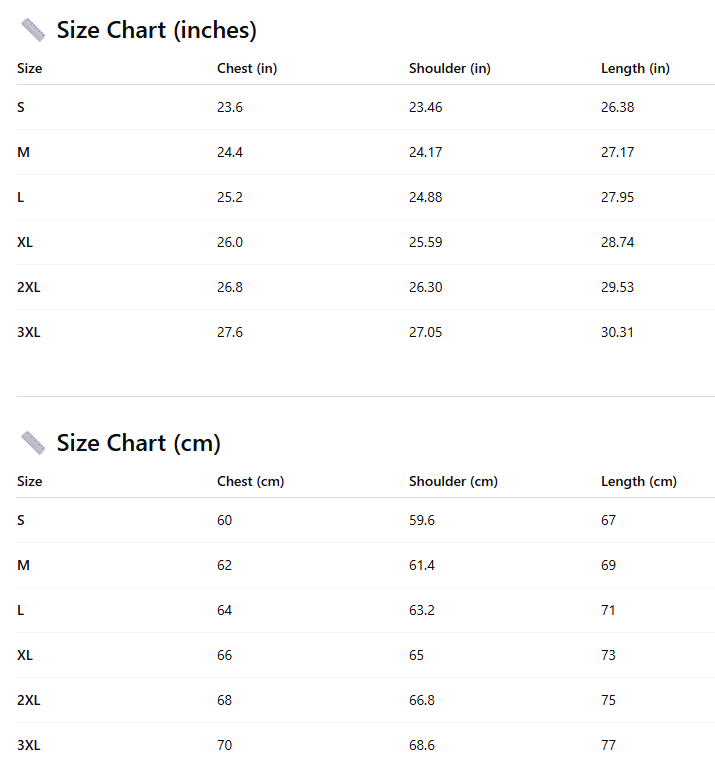Select the Chest (in) column header
Screen dimensions: 715x775
(x=247, y=69)
